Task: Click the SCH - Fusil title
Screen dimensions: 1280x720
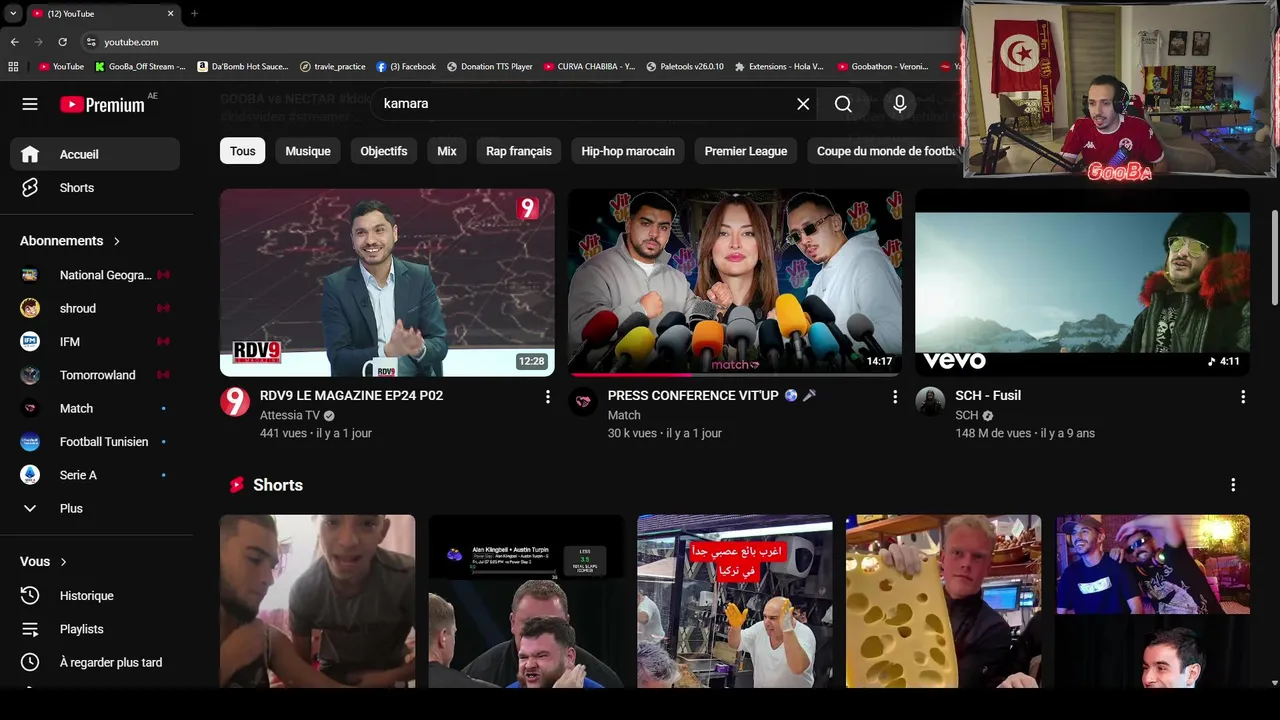Action: point(988,396)
